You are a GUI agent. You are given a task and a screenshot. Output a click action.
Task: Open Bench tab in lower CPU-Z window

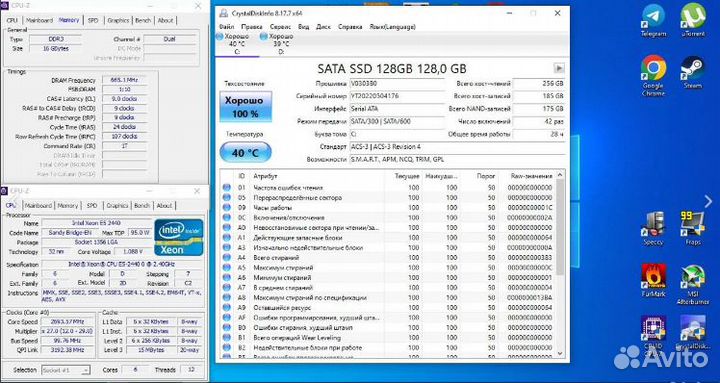tap(141, 205)
